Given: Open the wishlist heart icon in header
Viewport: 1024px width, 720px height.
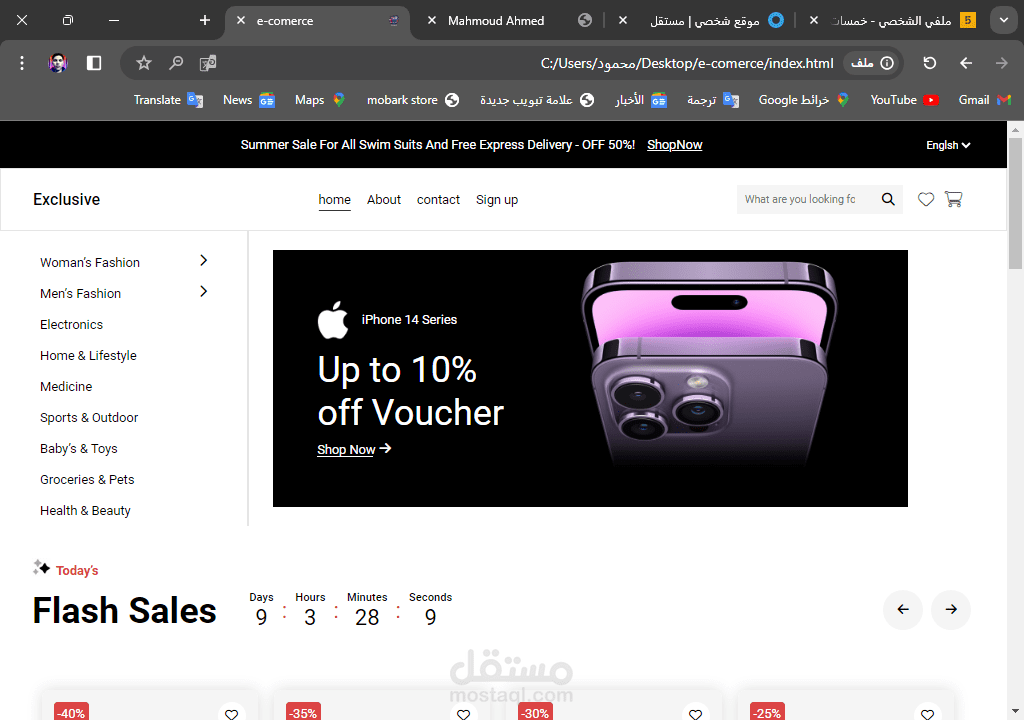Looking at the screenshot, I should [x=925, y=199].
